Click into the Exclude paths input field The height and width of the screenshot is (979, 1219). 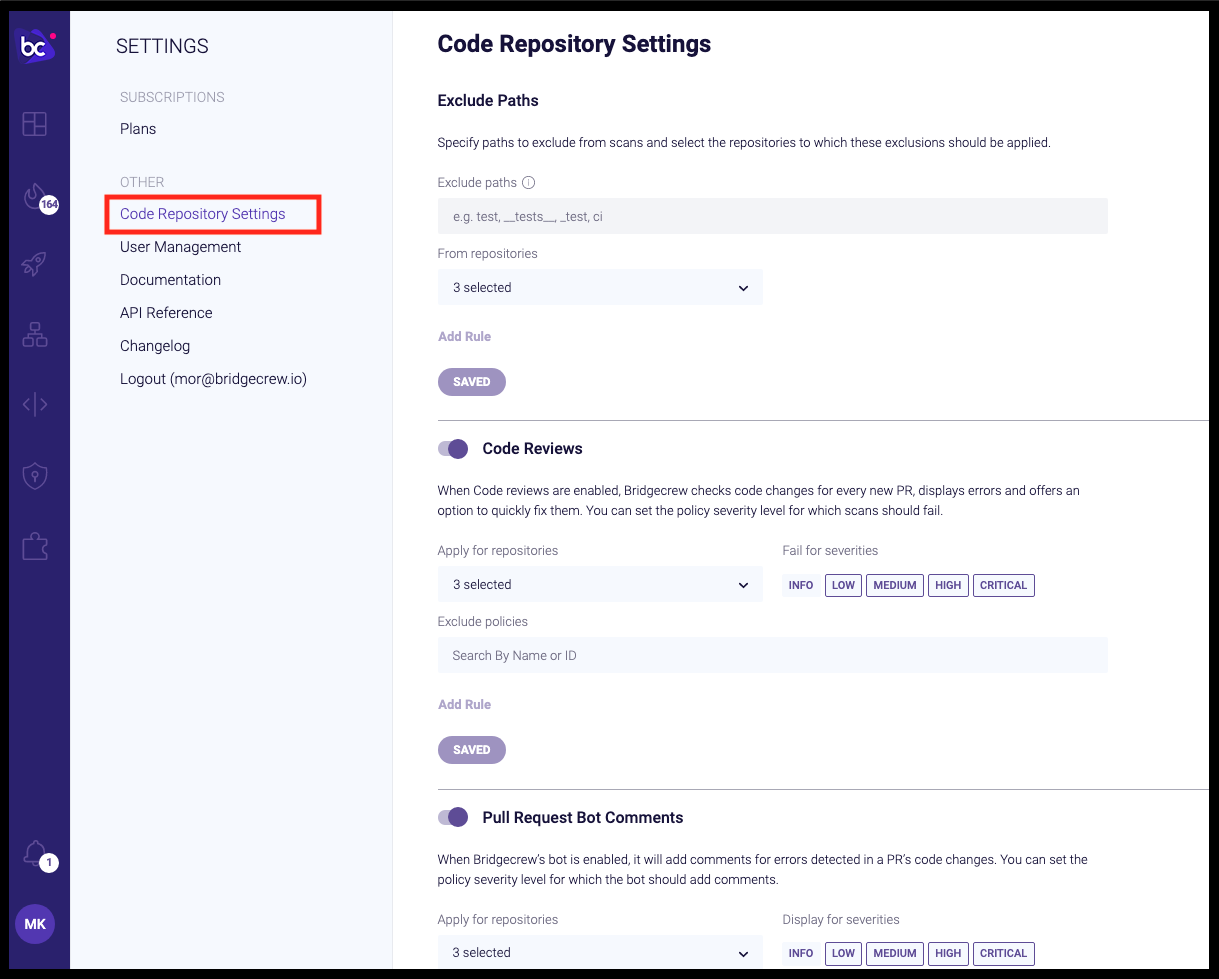pyautogui.click(x=773, y=216)
